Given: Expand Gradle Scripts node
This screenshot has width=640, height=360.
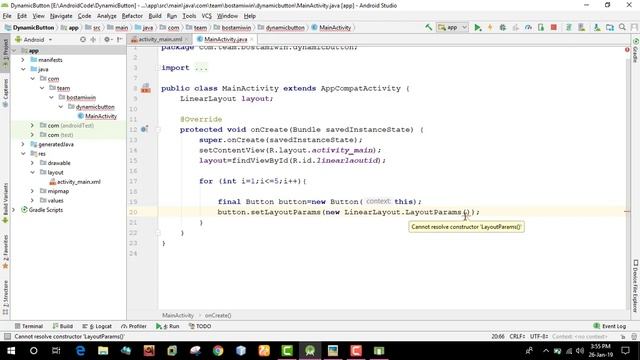Looking at the screenshot, I should [x=13, y=210].
